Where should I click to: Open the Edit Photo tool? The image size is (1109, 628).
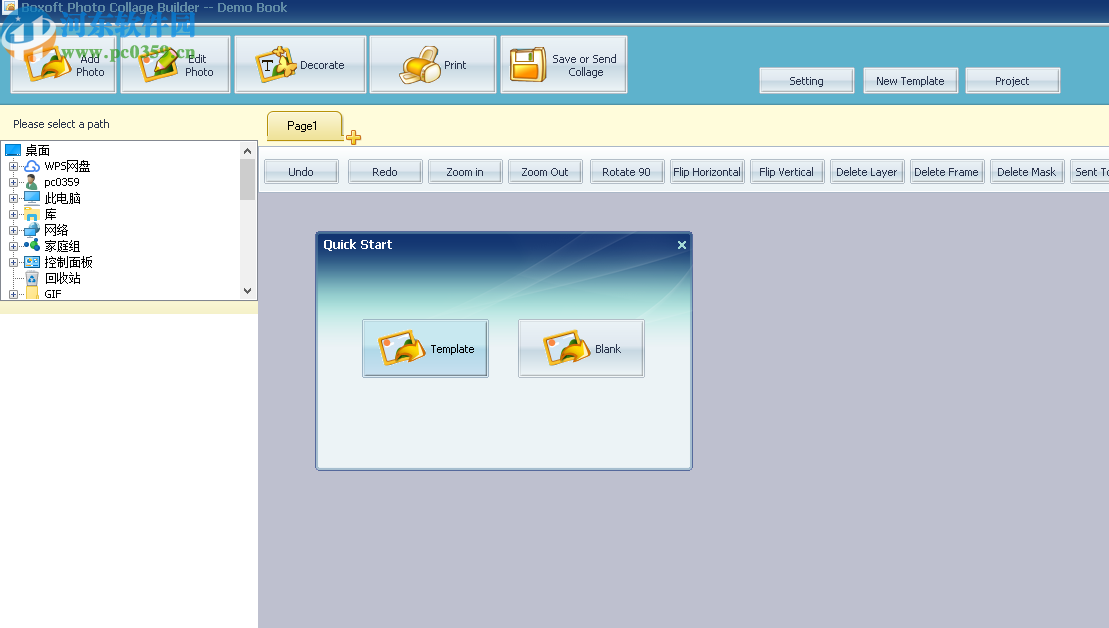point(175,65)
